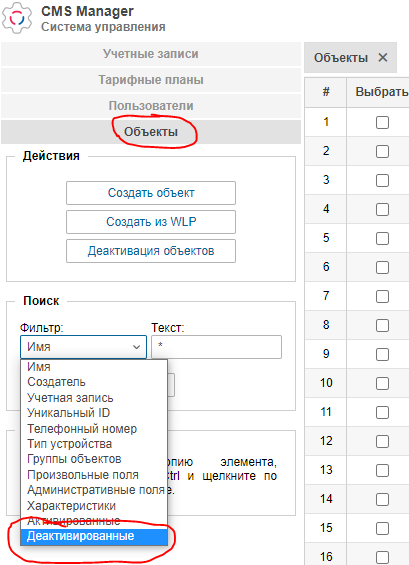Click the CMS Manager gear logo

click(x=17, y=18)
